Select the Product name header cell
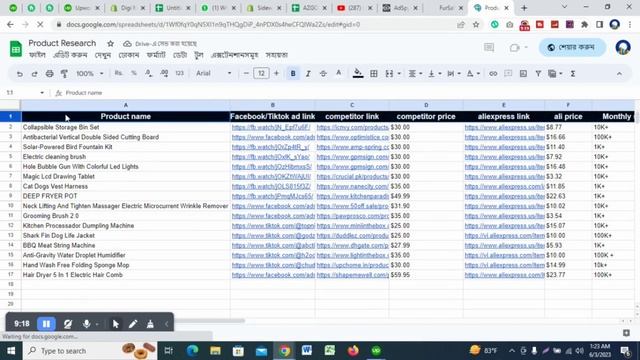The height and width of the screenshot is (360, 640). [x=125, y=117]
